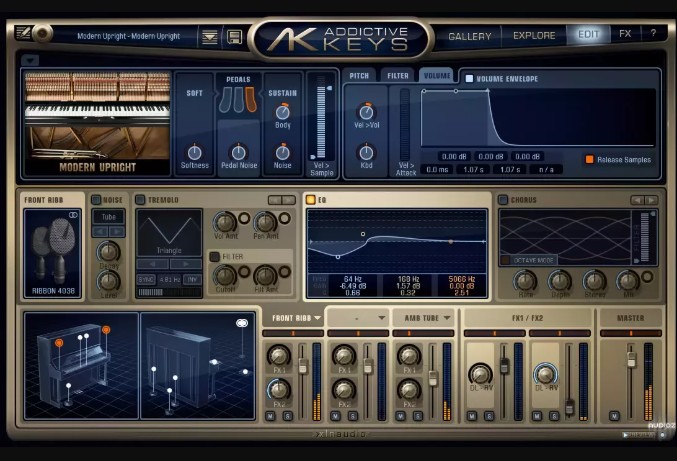
Task: Go to previous Tremolo section page
Action: point(275,200)
